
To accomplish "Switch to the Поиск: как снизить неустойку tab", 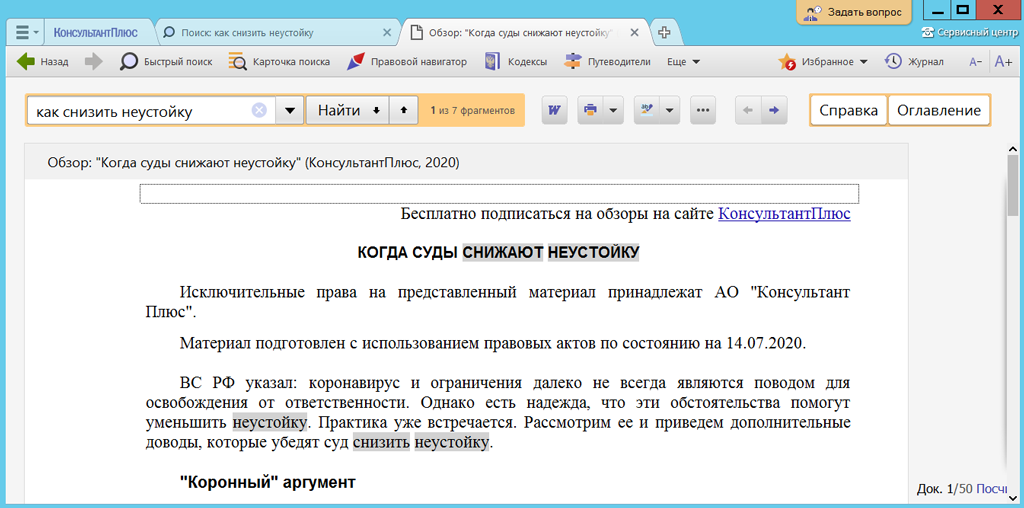I will (x=276, y=32).
